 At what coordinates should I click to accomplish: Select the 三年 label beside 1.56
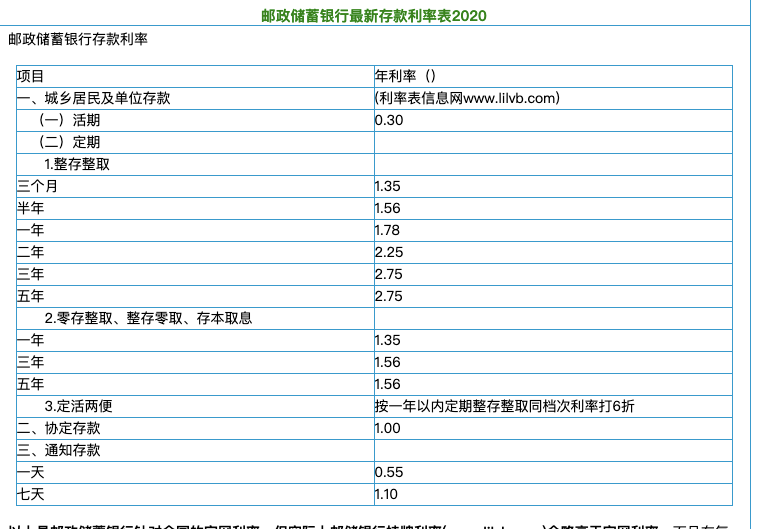click(30, 362)
